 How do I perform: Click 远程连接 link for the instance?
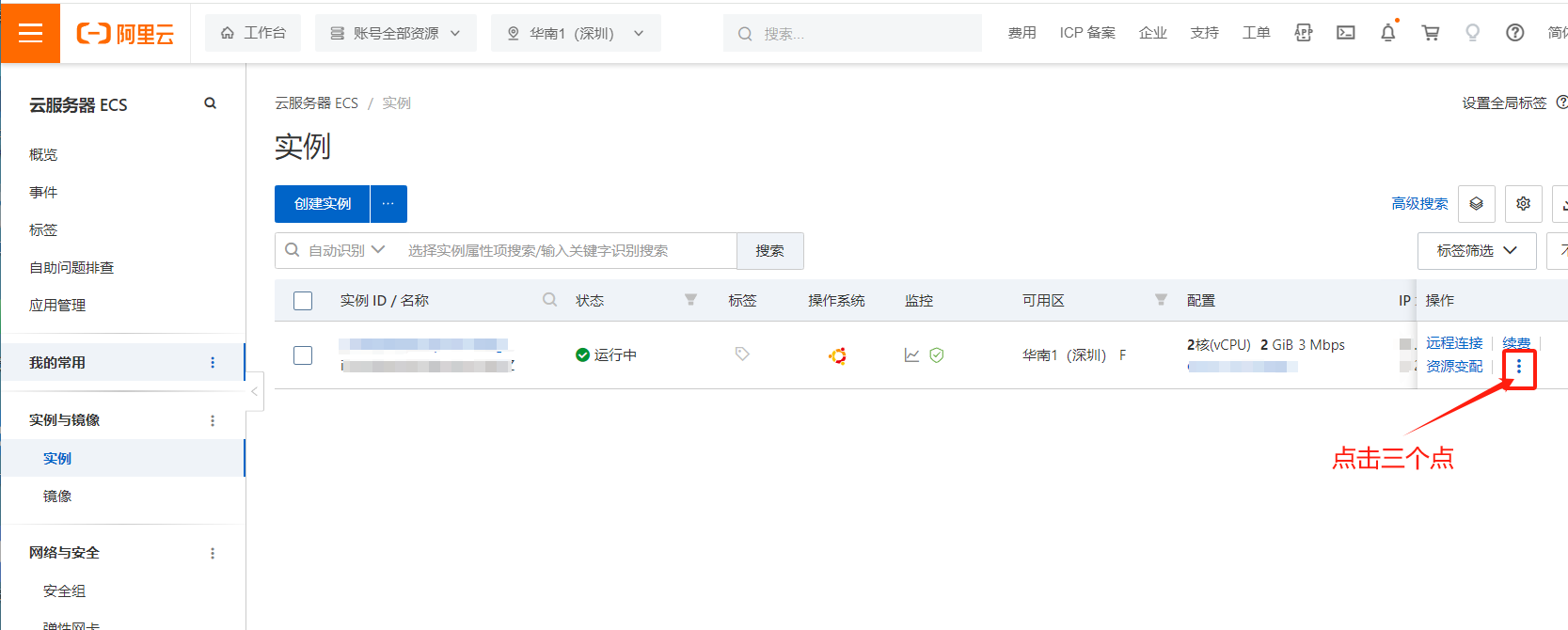pyautogui.click(x=1454, y=343)
